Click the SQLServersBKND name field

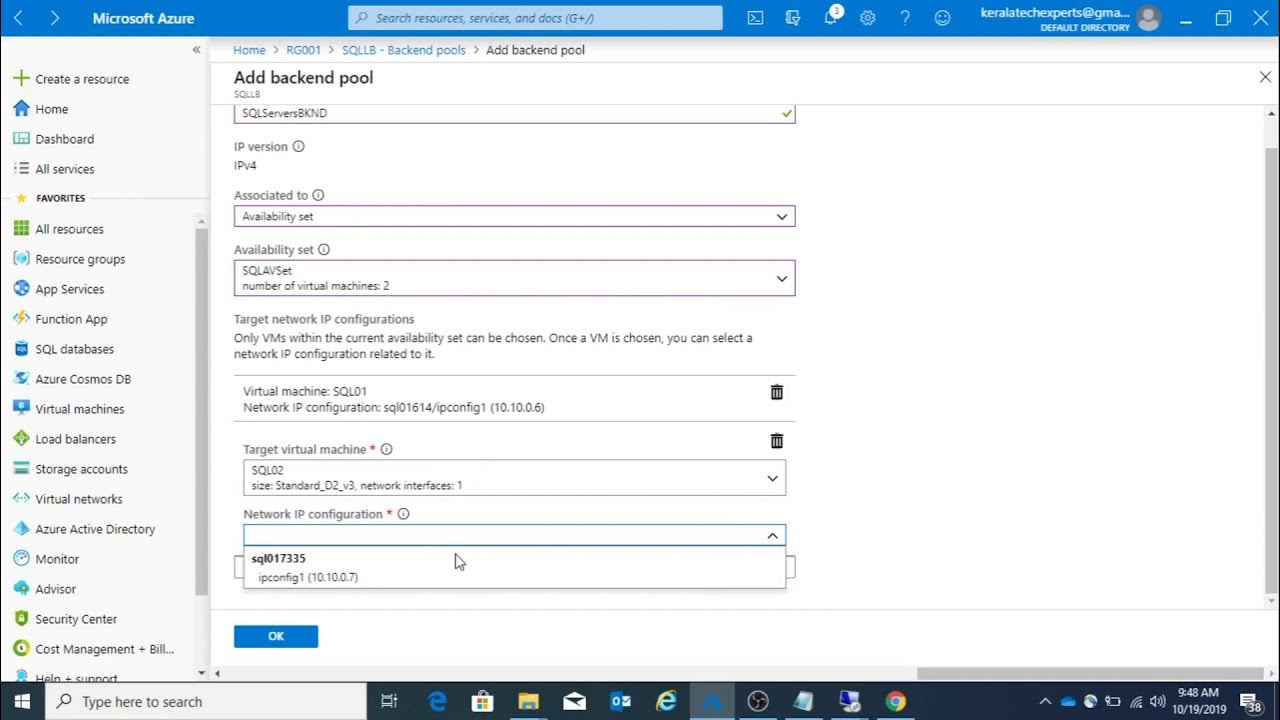click(514, 113)
